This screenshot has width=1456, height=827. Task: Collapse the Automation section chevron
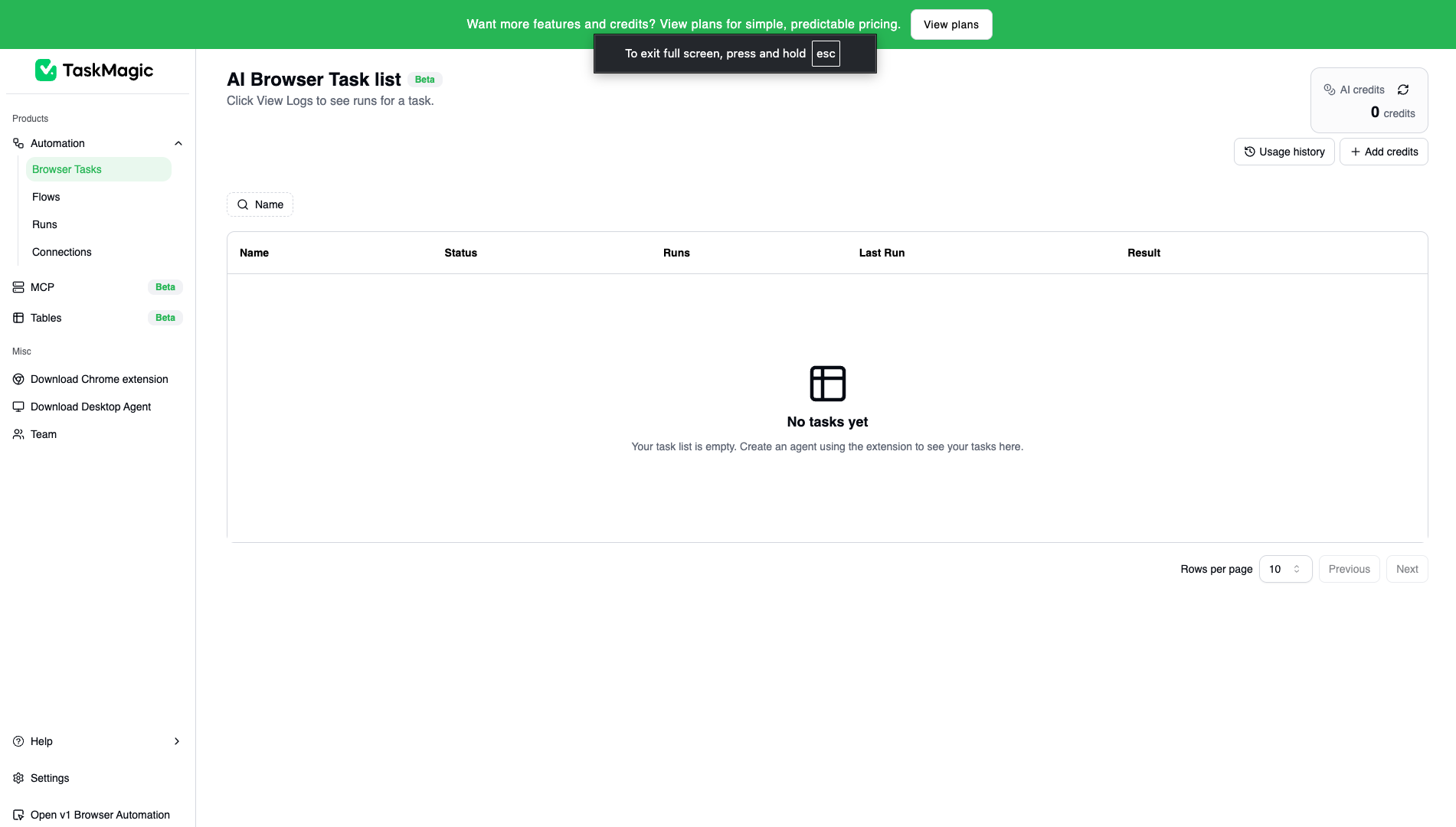178,143
